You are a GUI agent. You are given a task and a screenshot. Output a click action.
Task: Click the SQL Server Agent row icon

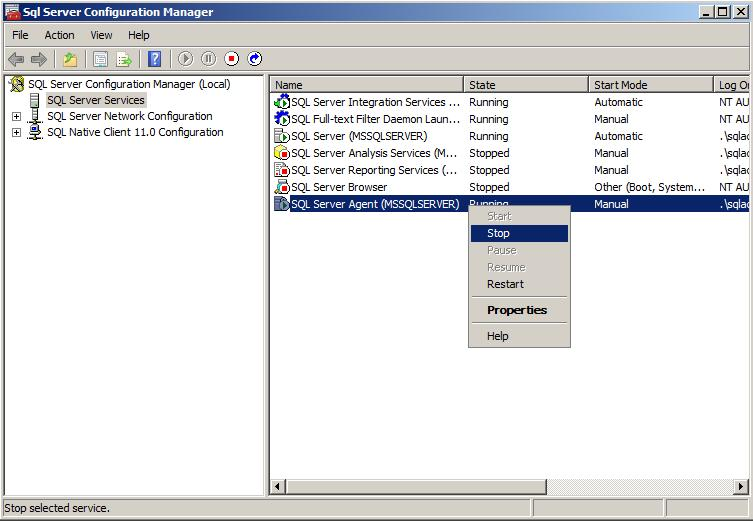click(281, 204)
